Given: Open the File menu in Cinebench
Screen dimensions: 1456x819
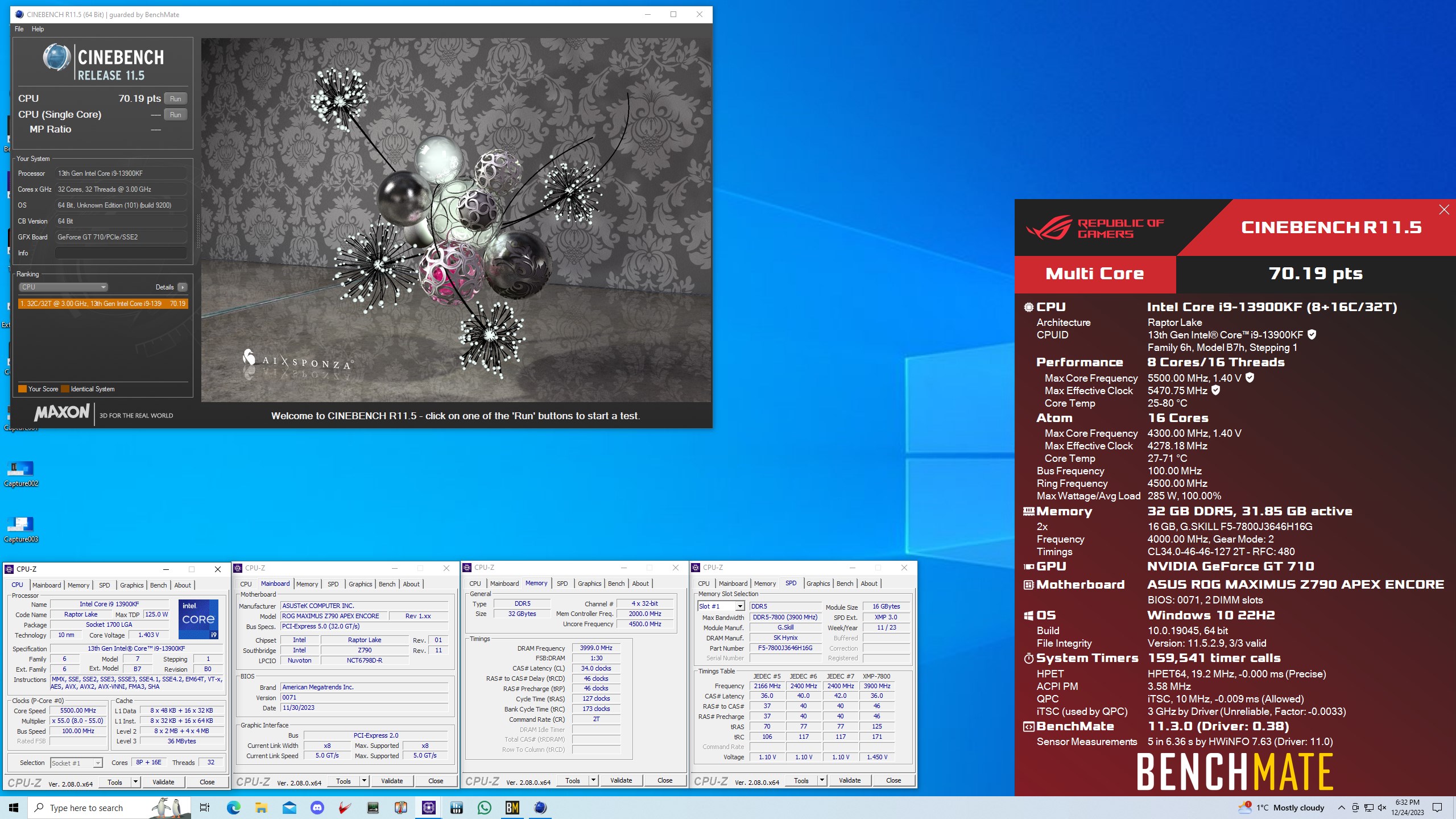Looking at the screenshot, I should (x=19, y=29).
